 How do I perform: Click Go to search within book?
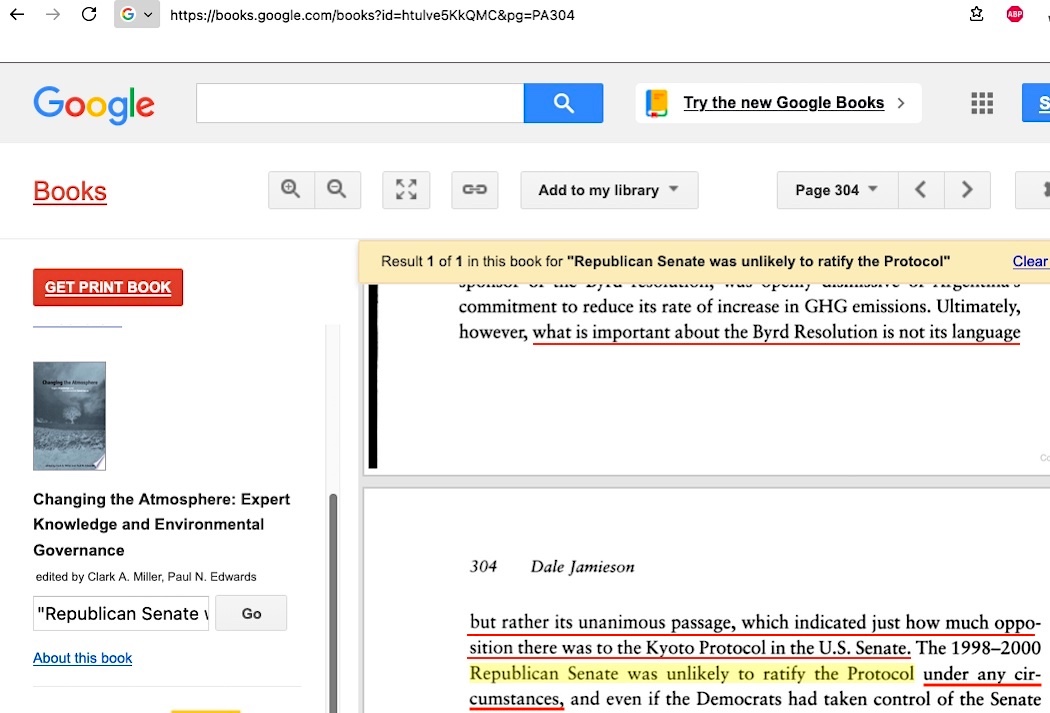click(x=251, y=613)
